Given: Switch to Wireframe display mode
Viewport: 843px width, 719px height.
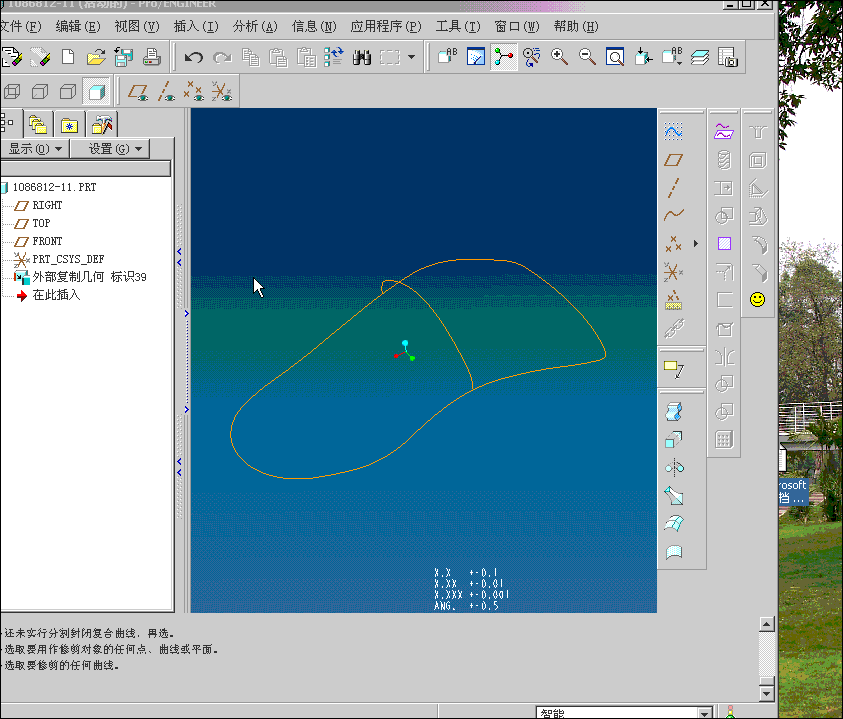Looking at the screenshot, I should click(12, 92).
